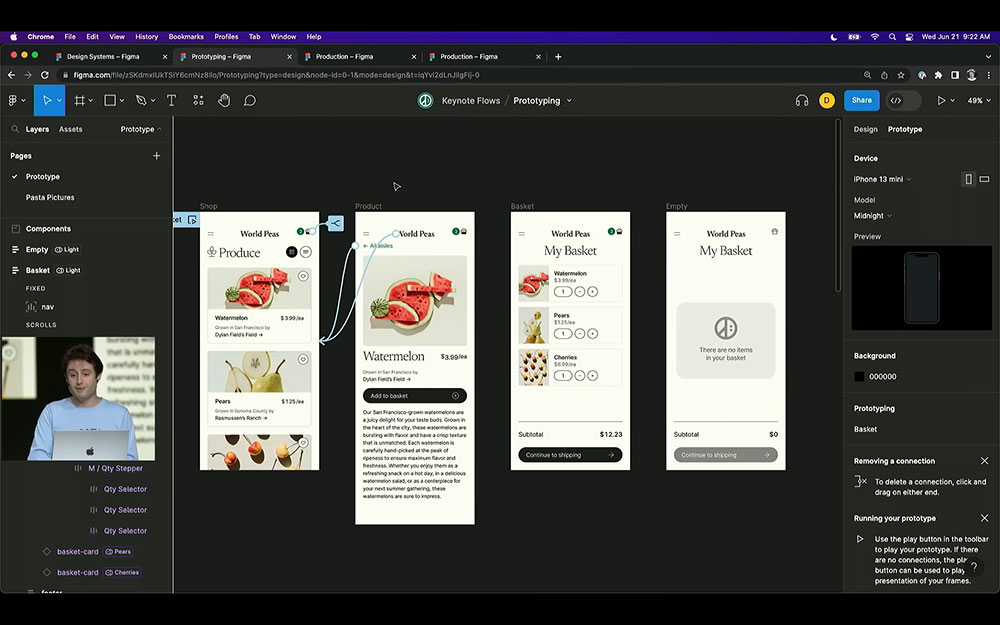This screenshot has width=1000, height=625.
Task: Dismiss the Removing a connection tip
Action: [x=984, y=461]
